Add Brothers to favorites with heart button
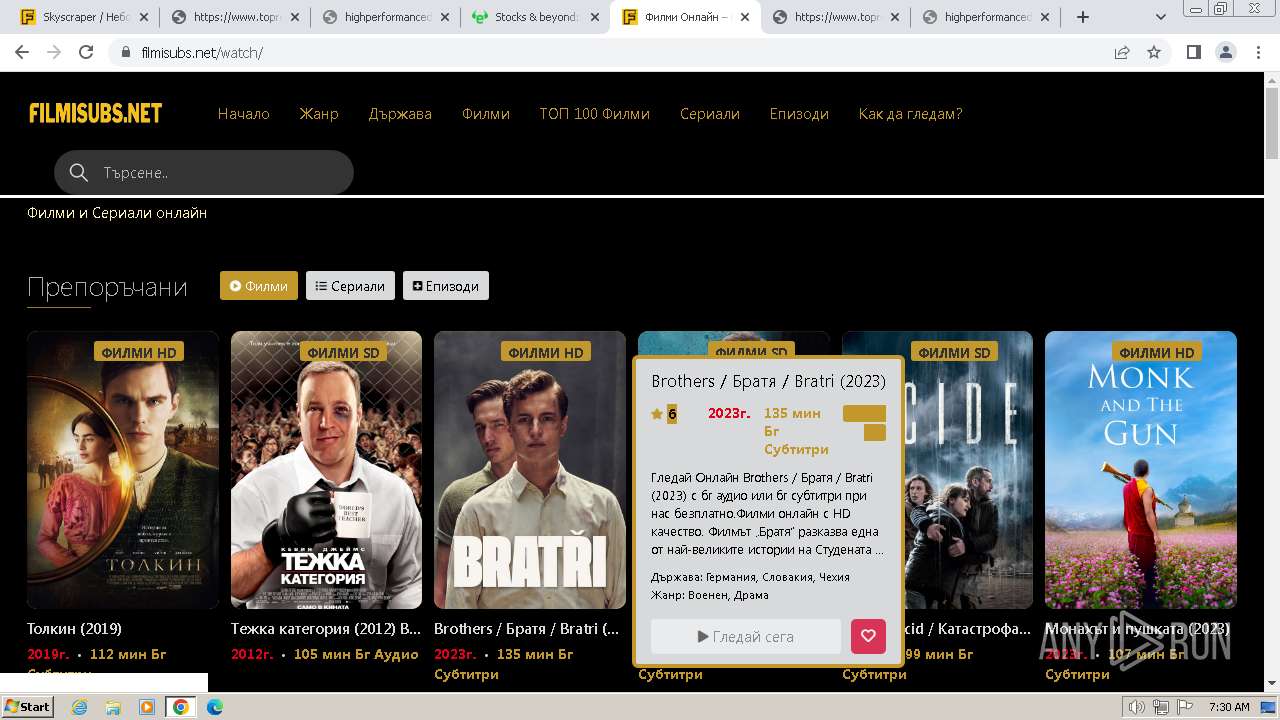The height and width of the screenshot is (720, 1280). click(868, 636)
